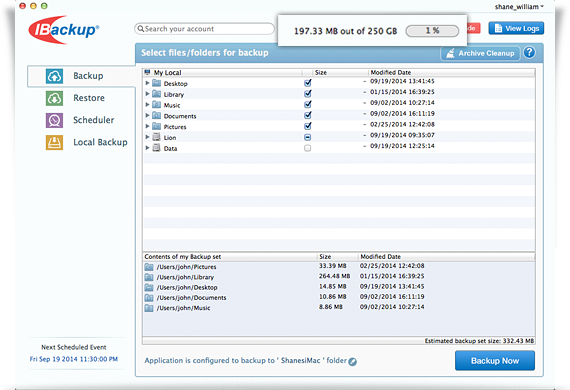Click folder icon for /Users/john/Music
This screenshot has width=570, height=390.
[149, 308]
